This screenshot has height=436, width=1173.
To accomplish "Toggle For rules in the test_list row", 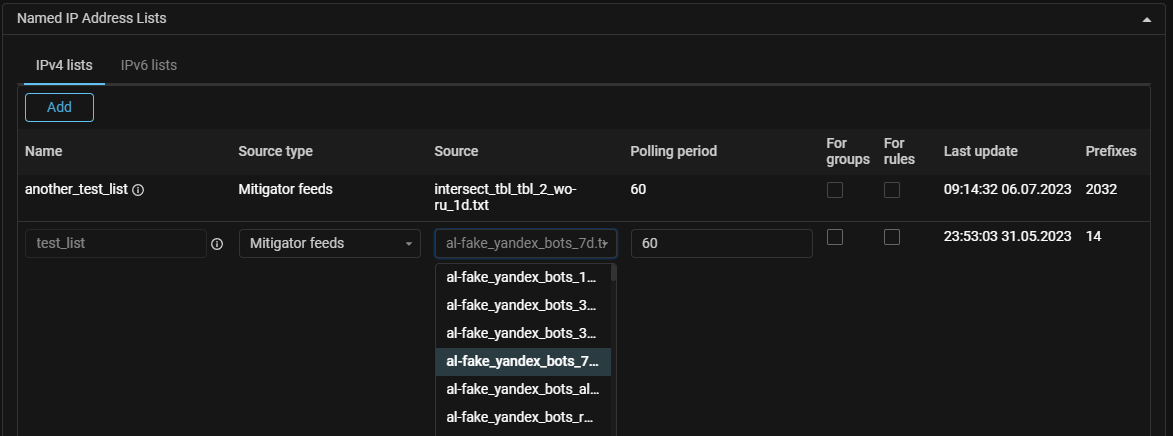I will click(892, 237).
